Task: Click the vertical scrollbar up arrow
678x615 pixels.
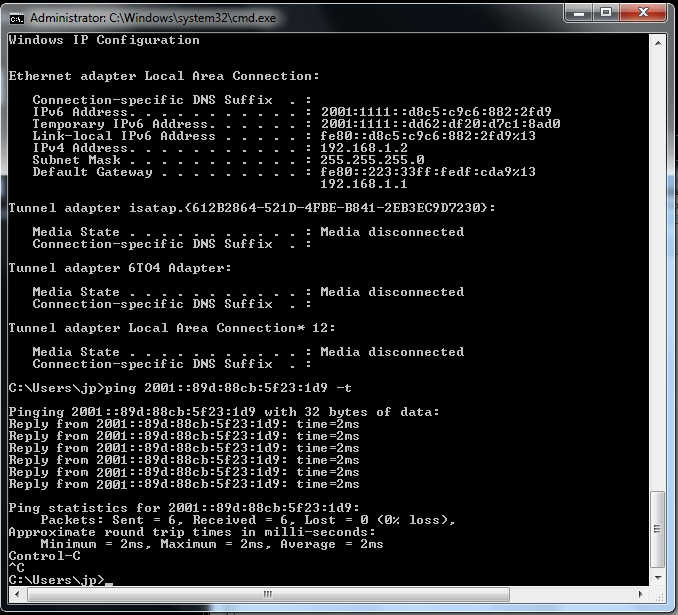Action: click(658, 43)
